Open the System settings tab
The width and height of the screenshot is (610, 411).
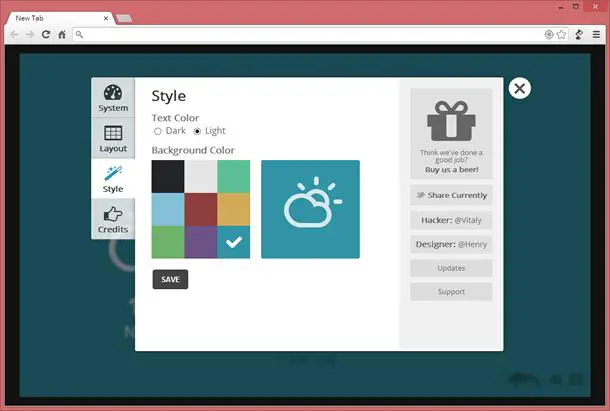[113, 98]
